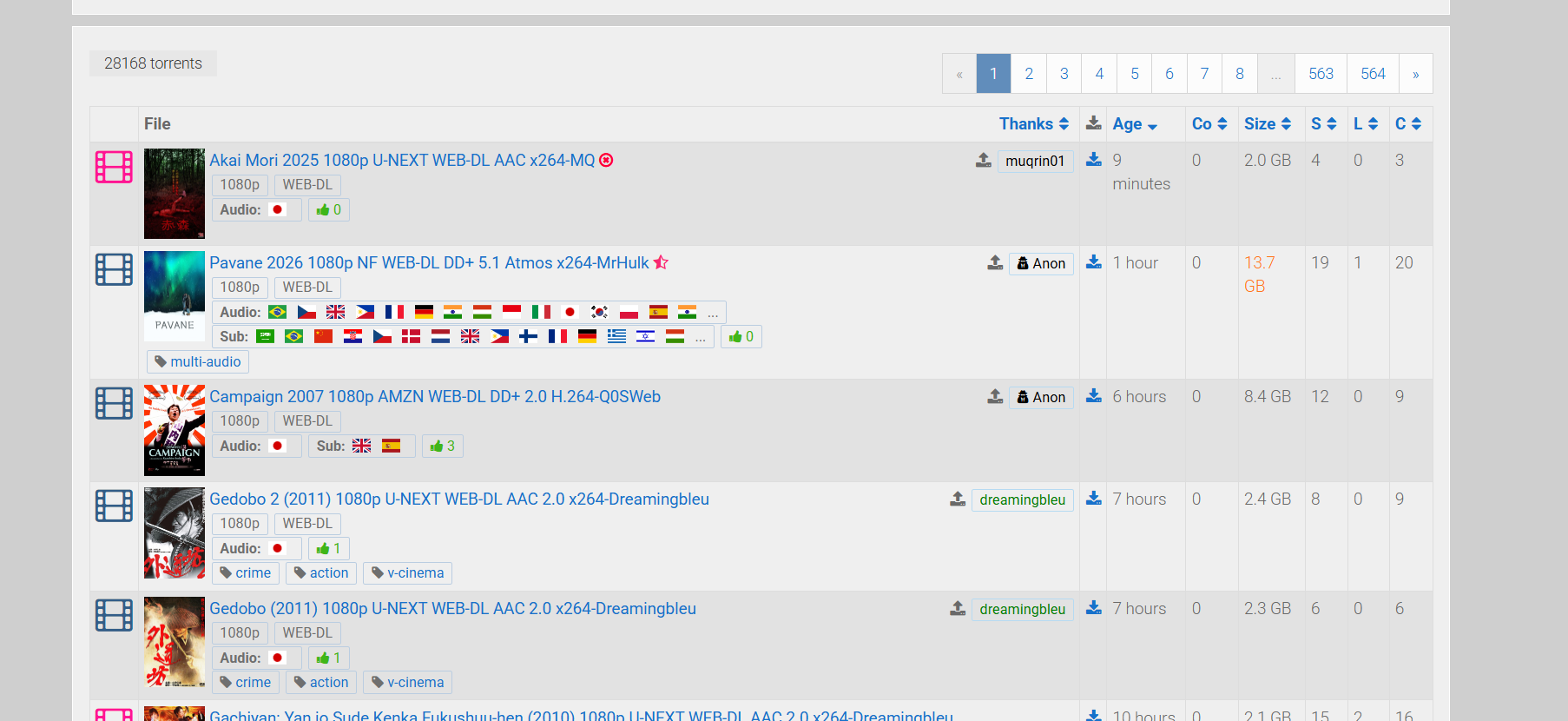Click the film category icon for Gedobo (2011)
Image resolution: width=1568 pixels, height=721 pixels.
tap(114, 615)
